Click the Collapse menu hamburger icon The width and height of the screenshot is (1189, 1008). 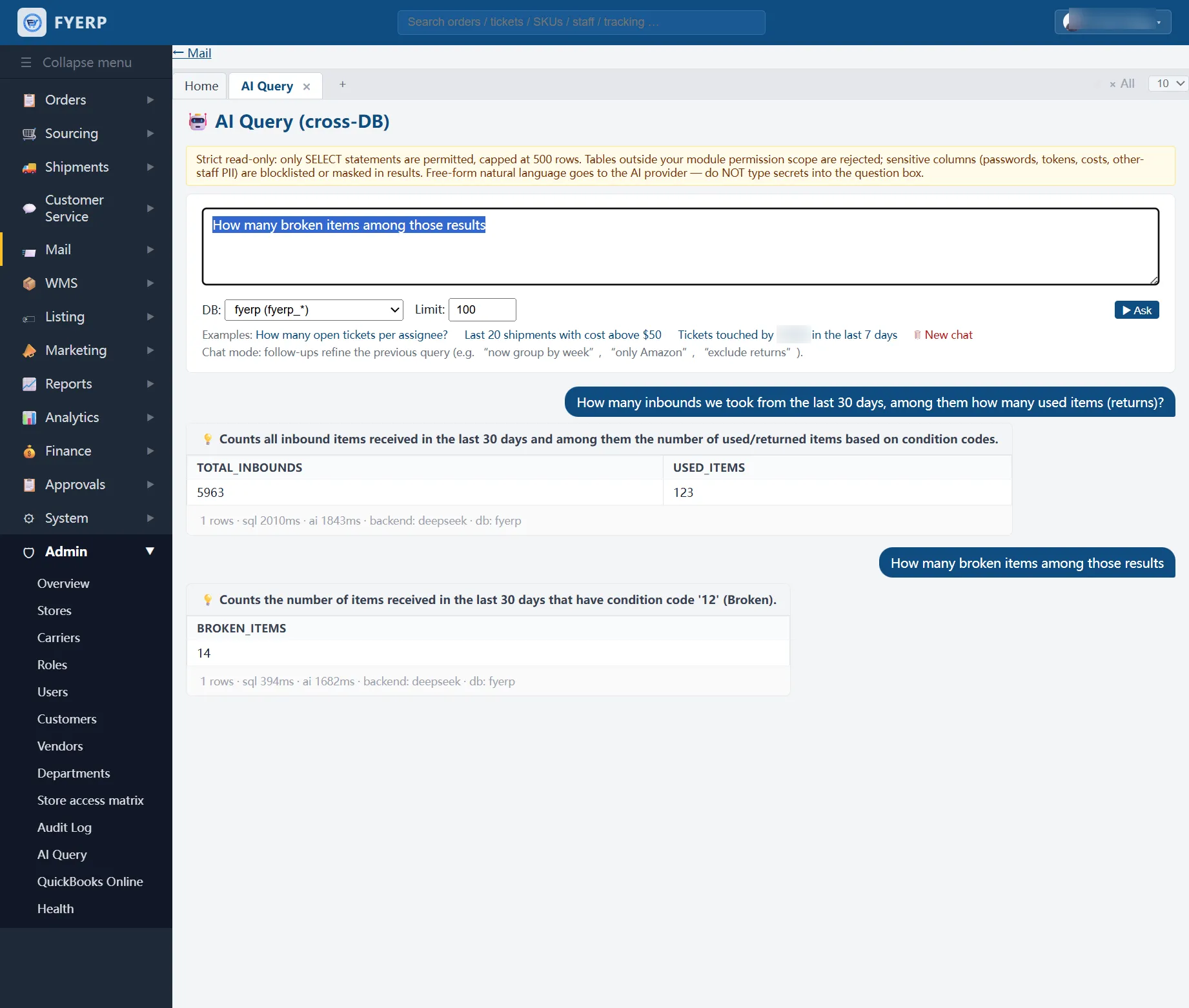point(26,63)
